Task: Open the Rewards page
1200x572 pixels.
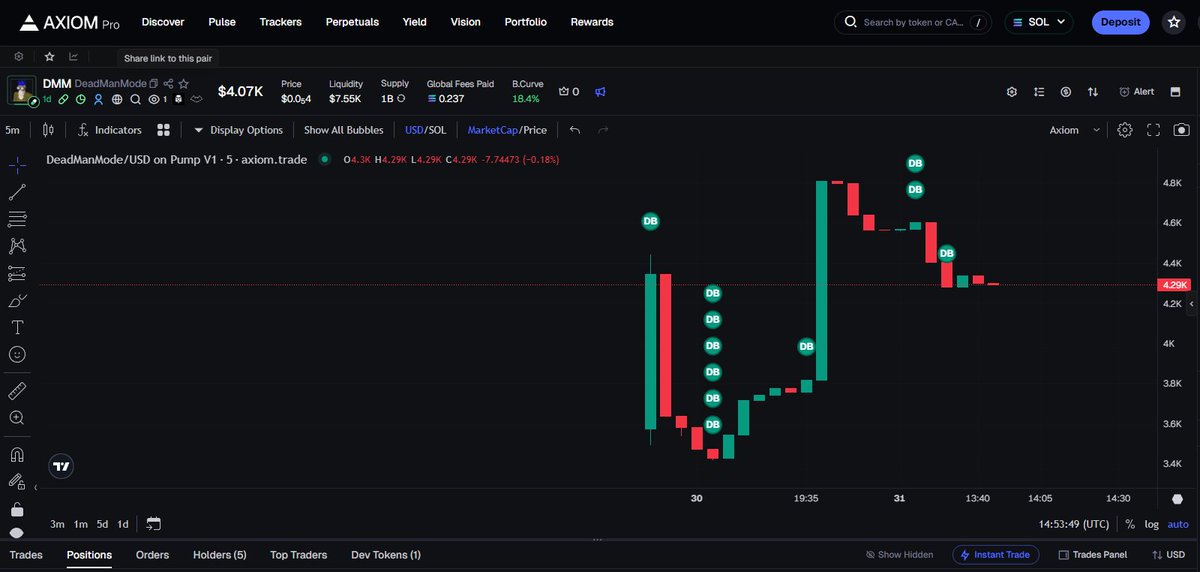Action: tap(592, 22)
